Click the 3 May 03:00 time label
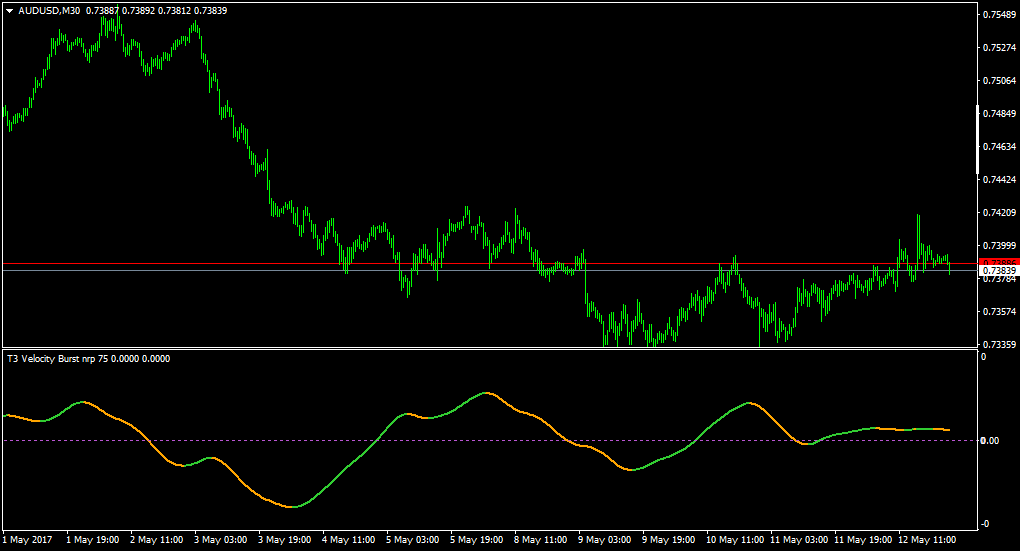The width and height of the screenshot is (1020, 551). (x=221, y=539)
